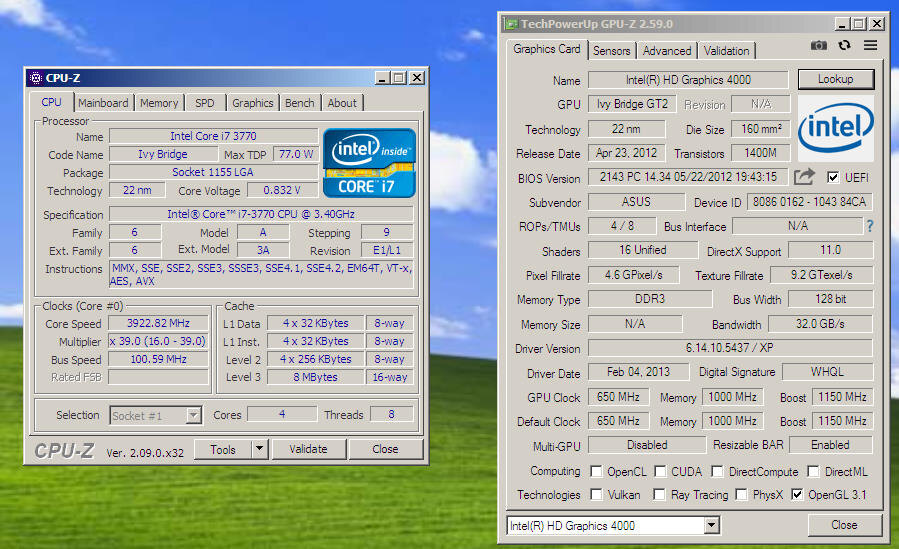Click the Subvendor value ASUS
The width and height of the screenshot is (899, 549).
(636, 202)
